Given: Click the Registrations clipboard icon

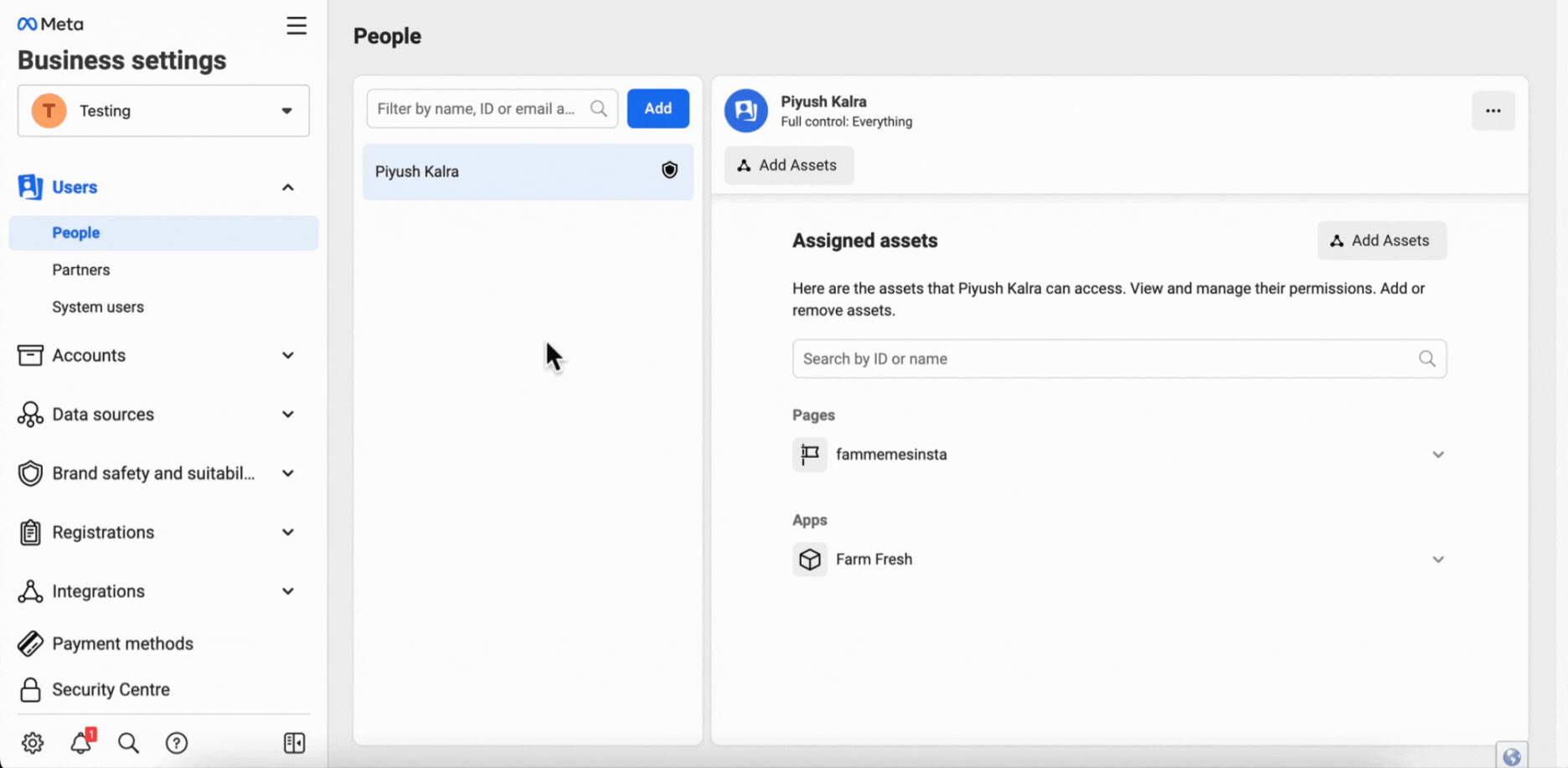Looking at the screenshot, I should 30,533.
